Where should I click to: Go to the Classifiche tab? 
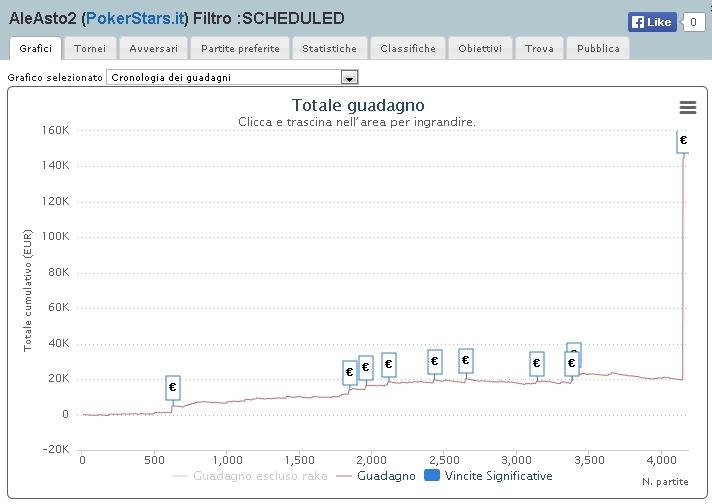coord(408,48)
